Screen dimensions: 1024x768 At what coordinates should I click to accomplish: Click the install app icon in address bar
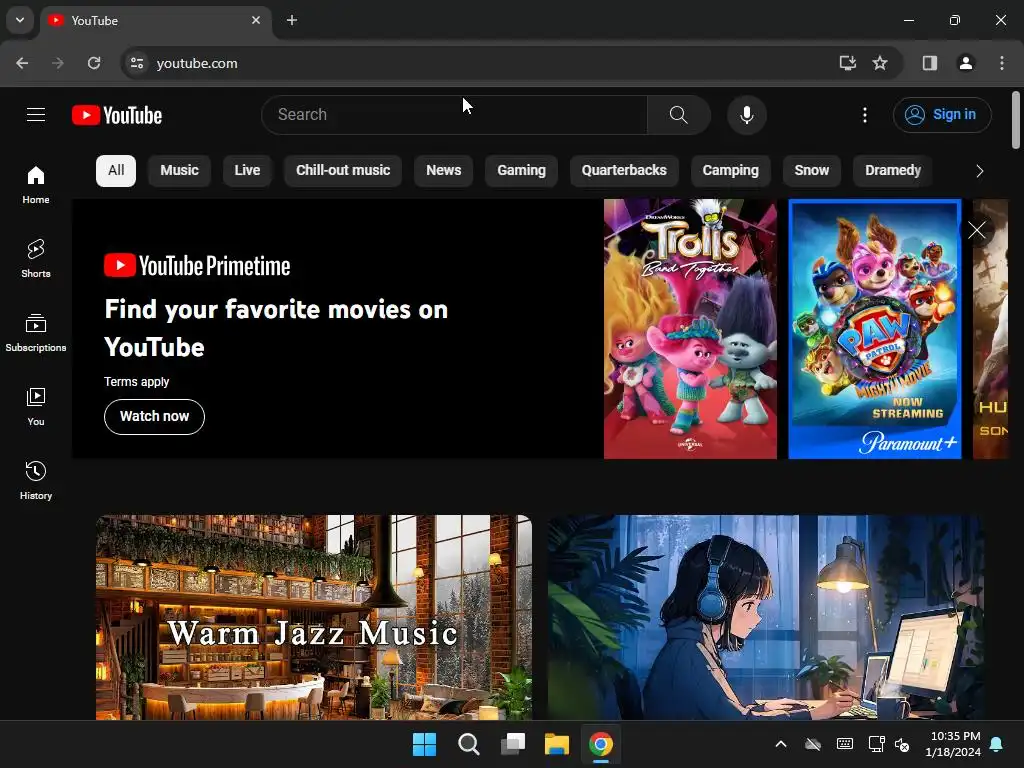tap(848, 63)
